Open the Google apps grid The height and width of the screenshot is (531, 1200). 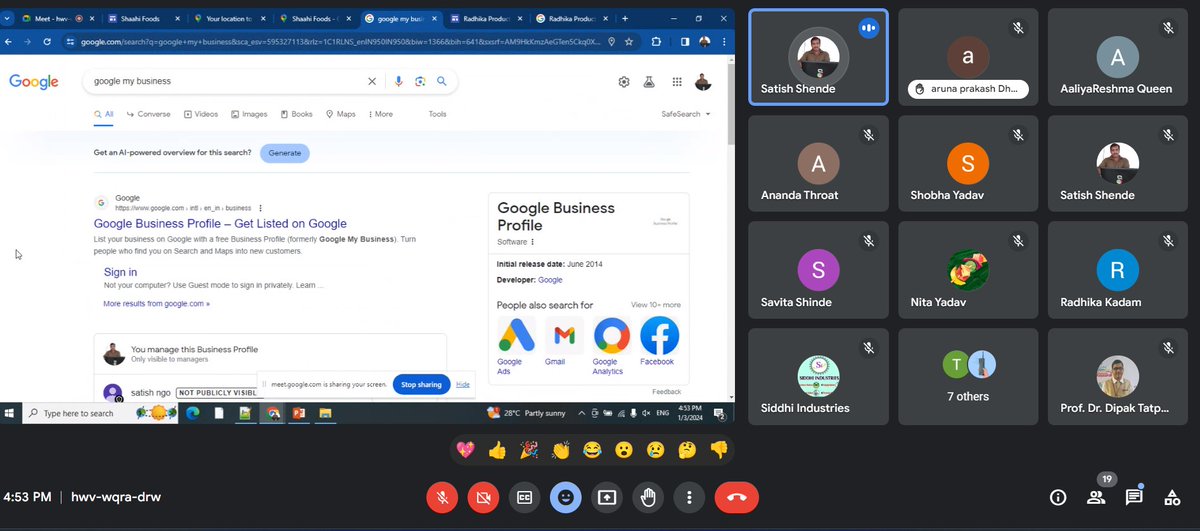pyautogui.click(x=677, y=82)
